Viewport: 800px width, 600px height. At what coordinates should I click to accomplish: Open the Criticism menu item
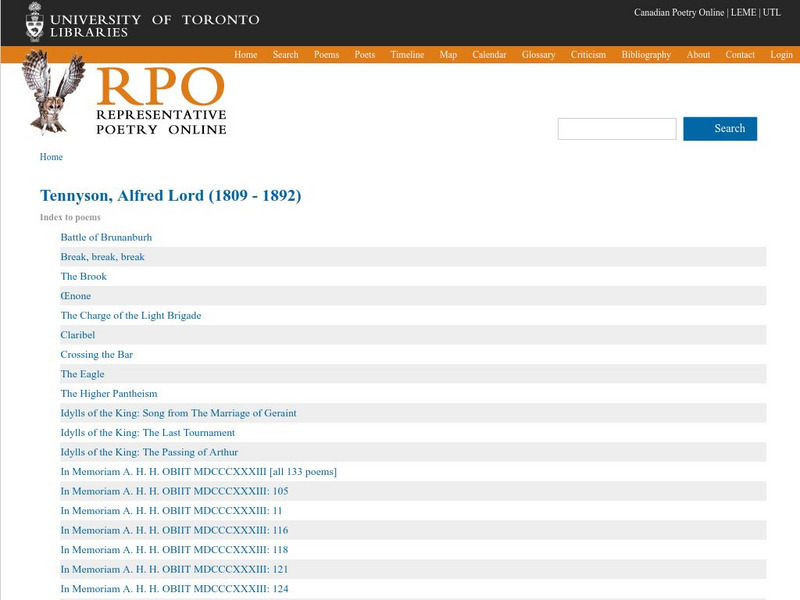(x=588, y=55)
